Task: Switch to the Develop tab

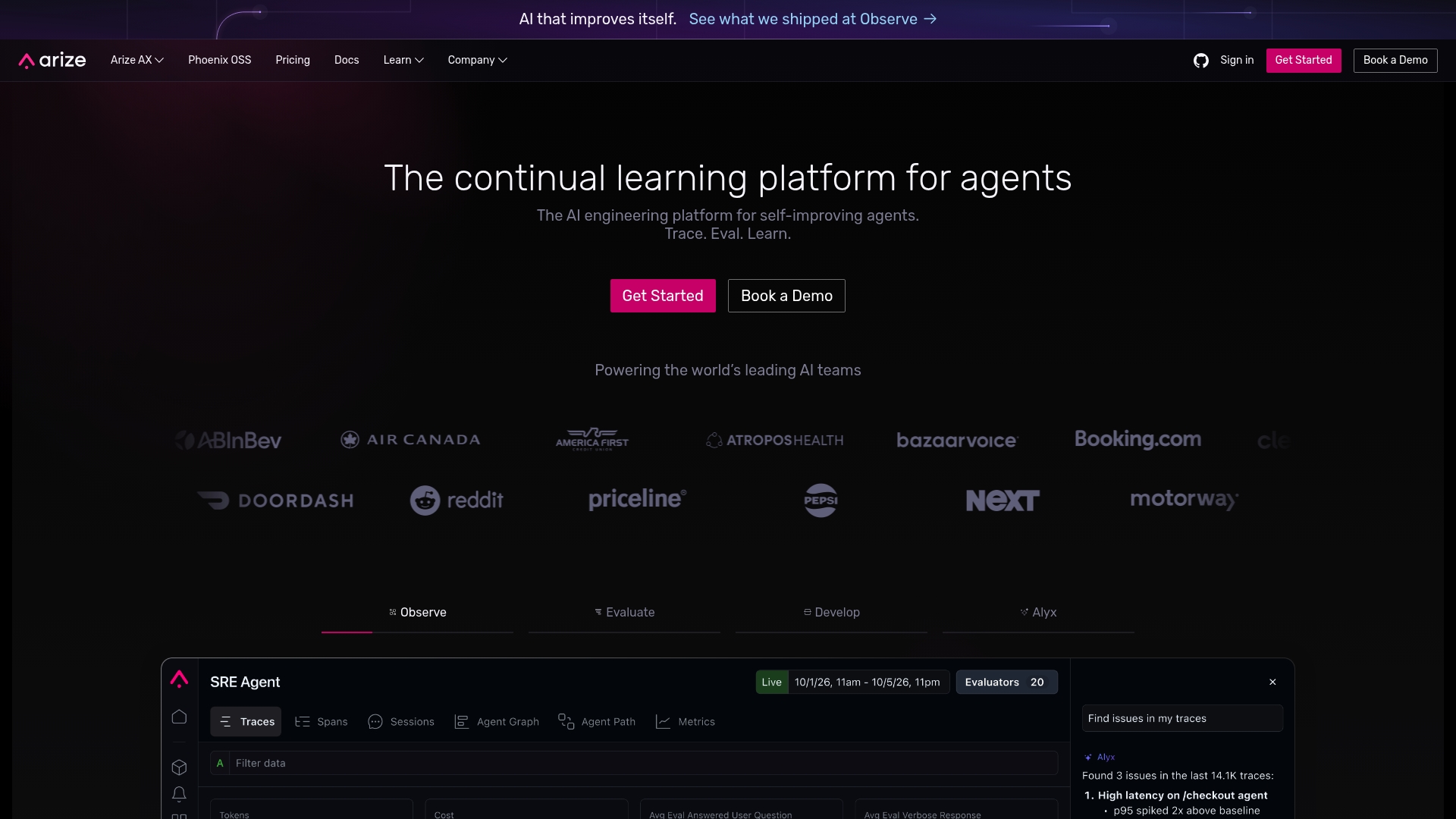Action: point(831,613)
